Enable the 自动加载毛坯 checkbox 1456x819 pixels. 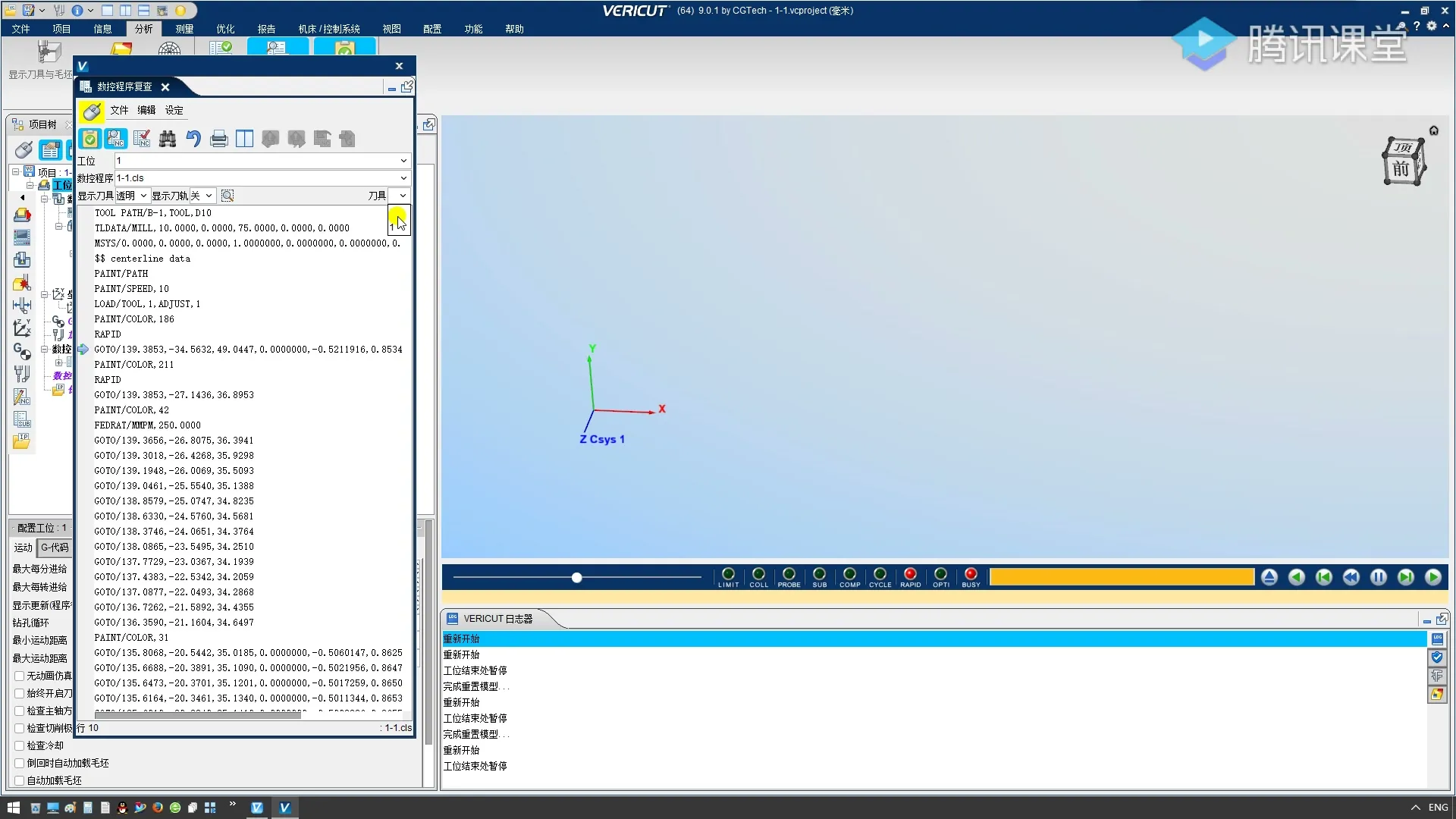(x=20, y=780)
